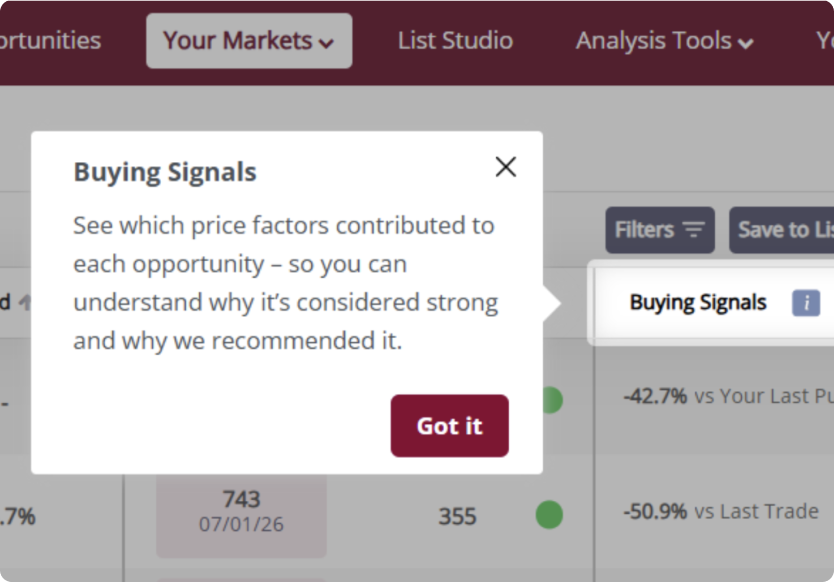Image resolution: width=834 pixels, height=582 pixels.
Task: Click the filter lines icon
Action: pyautogui.click(x=694, y=230)
